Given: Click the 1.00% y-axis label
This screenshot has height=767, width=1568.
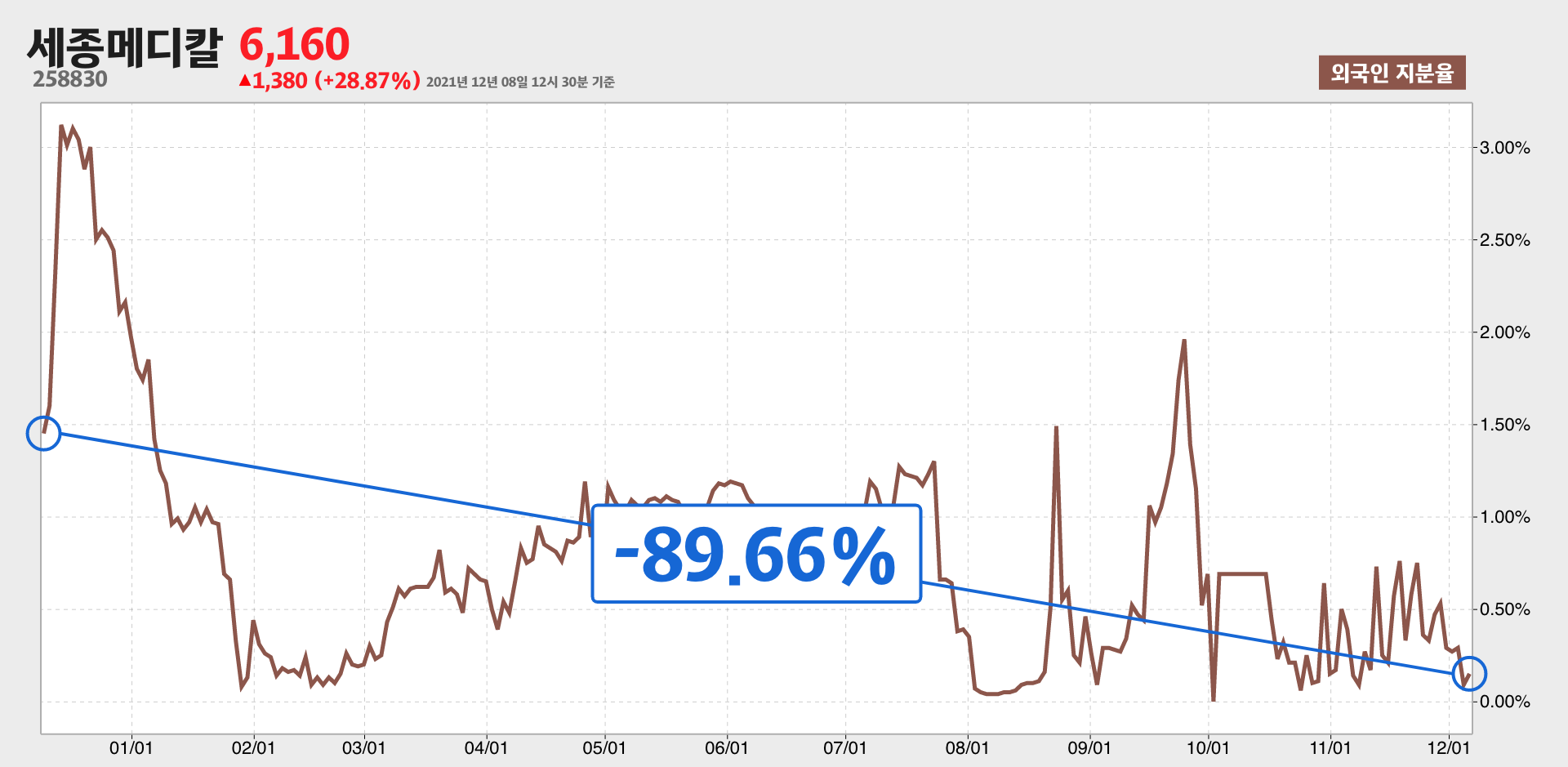Looking at the screenshot, I should click(1505, 517).
